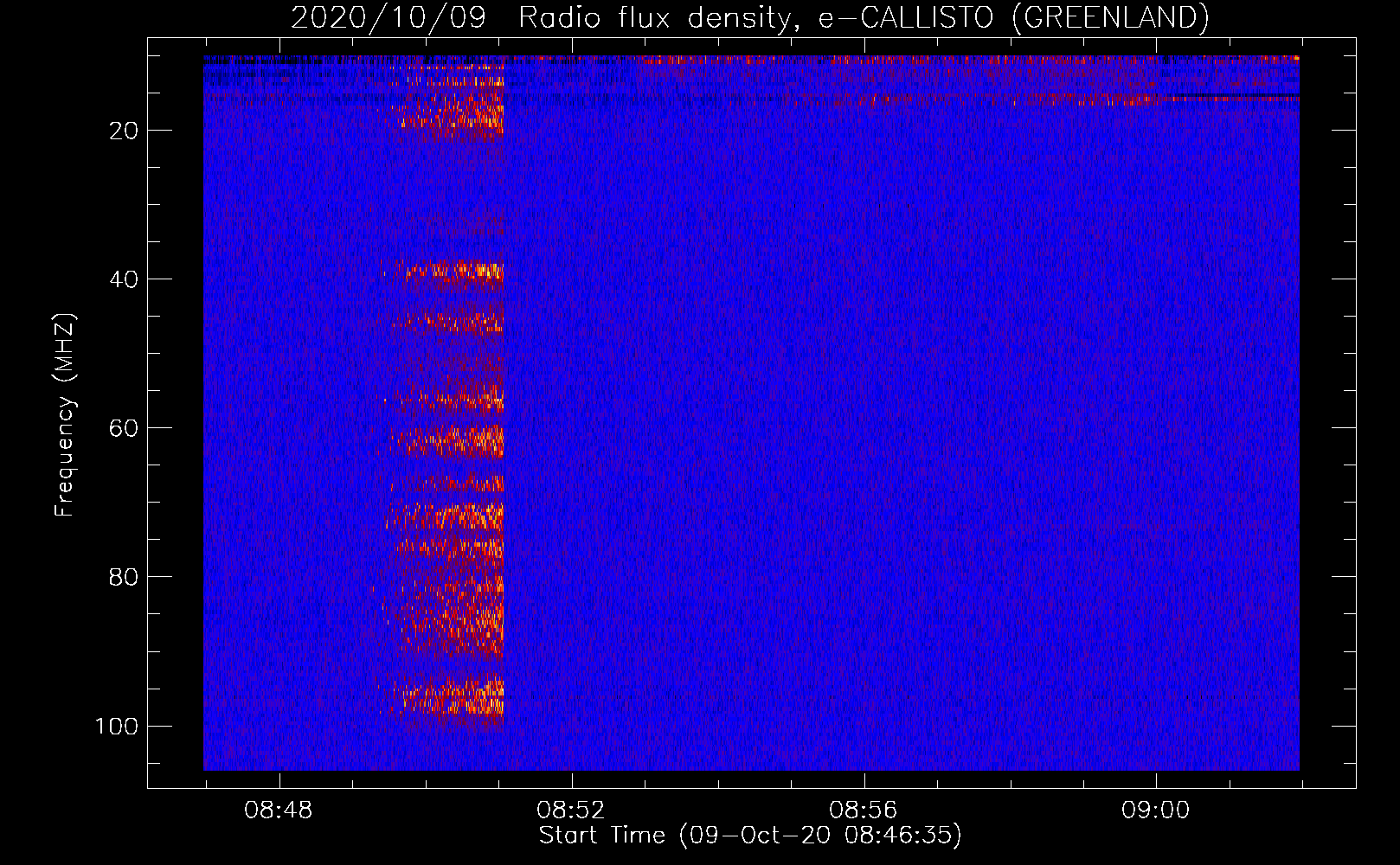
Task: Click the time tick label "09:00"
Action: pos(1156,811)
